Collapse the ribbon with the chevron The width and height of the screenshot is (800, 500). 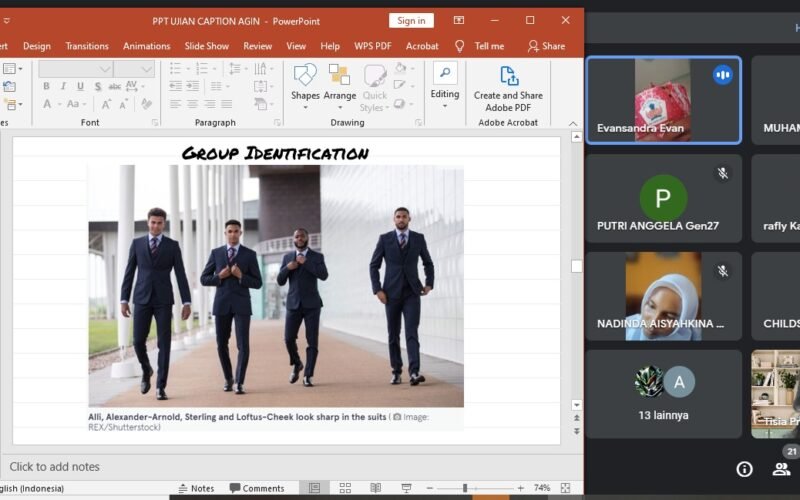[573, 123]
